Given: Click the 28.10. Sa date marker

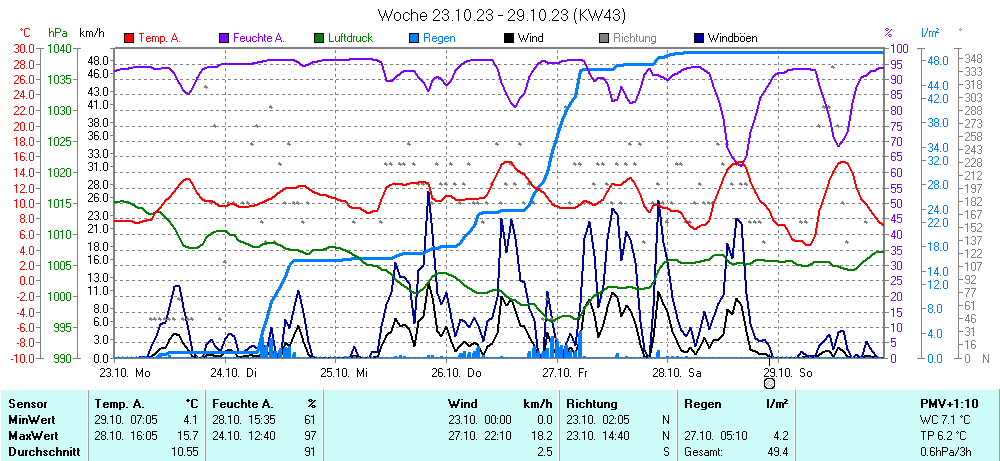Looking at the screenshot, I should [x=678, y=372].
